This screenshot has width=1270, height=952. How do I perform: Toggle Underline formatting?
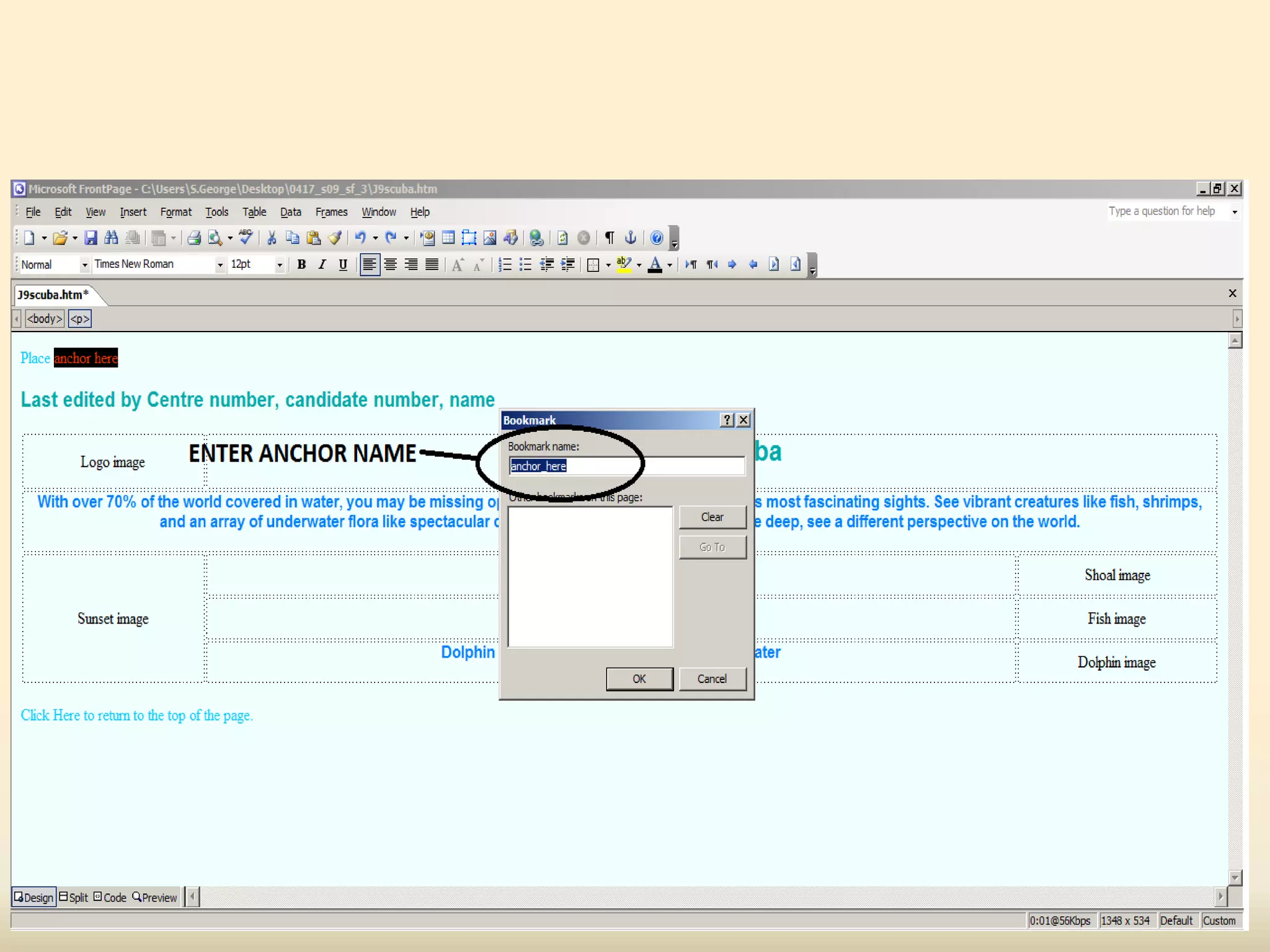coord(343,265)
